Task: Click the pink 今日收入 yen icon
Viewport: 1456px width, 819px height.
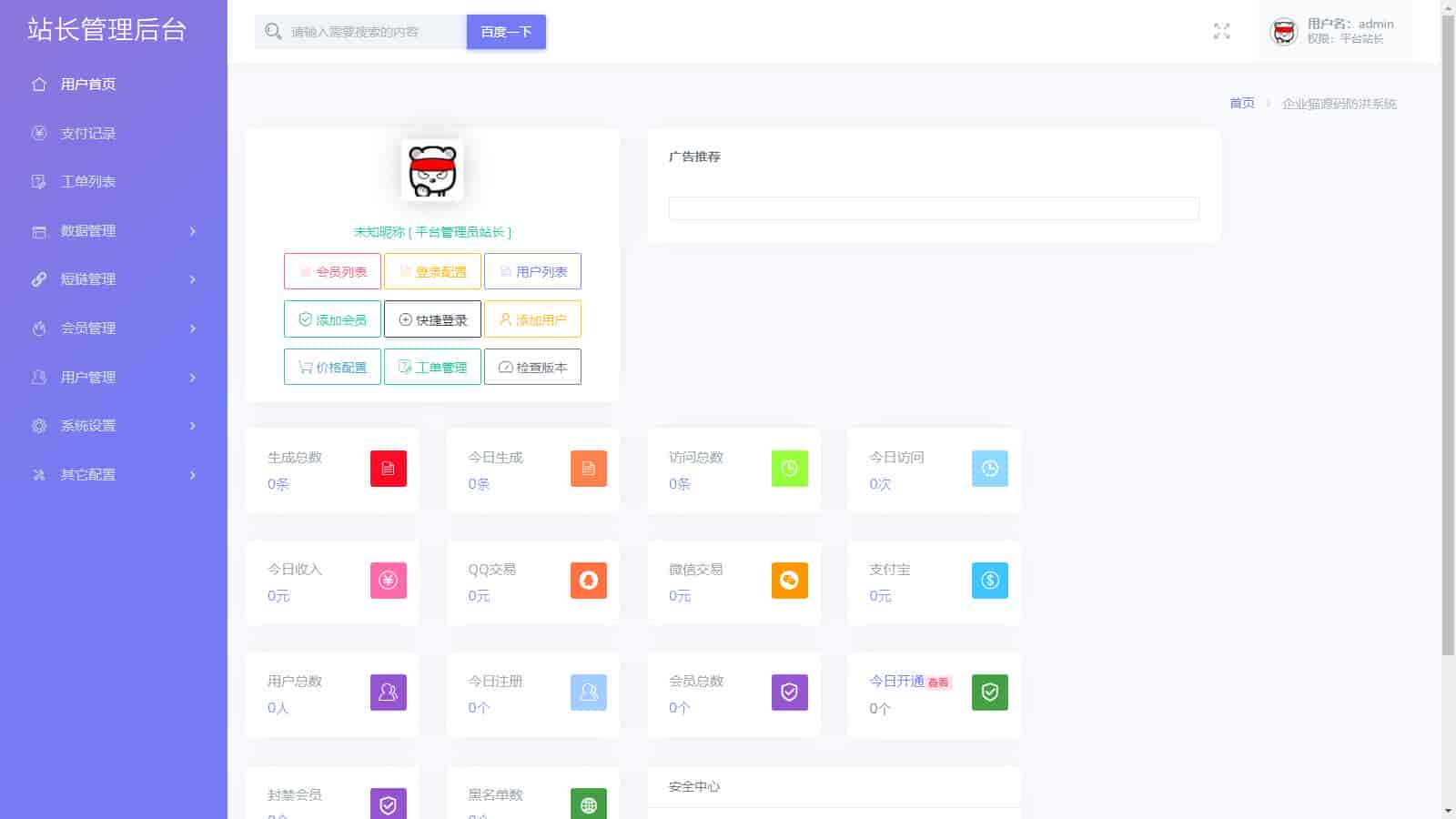Action: [388, 581]
